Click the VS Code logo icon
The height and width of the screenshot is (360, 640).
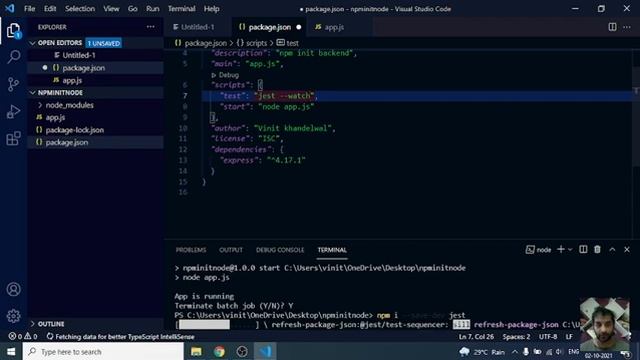pos(9,8)
